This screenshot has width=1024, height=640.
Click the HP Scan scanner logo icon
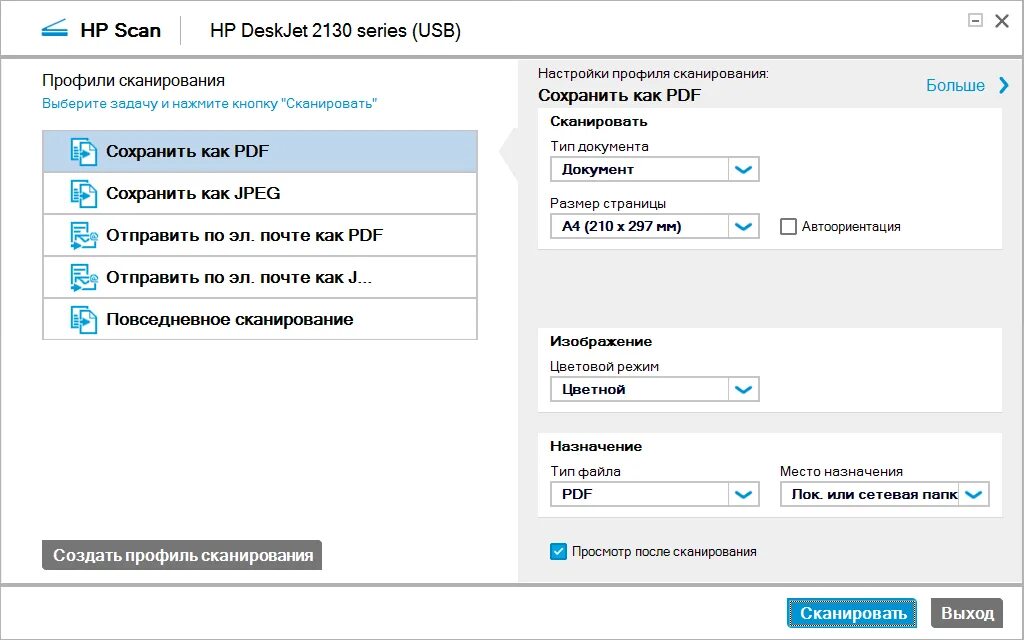pos(54,29)
